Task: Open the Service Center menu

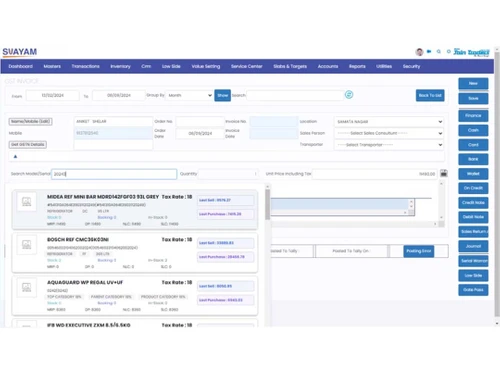Action: (x=247, y=66)
